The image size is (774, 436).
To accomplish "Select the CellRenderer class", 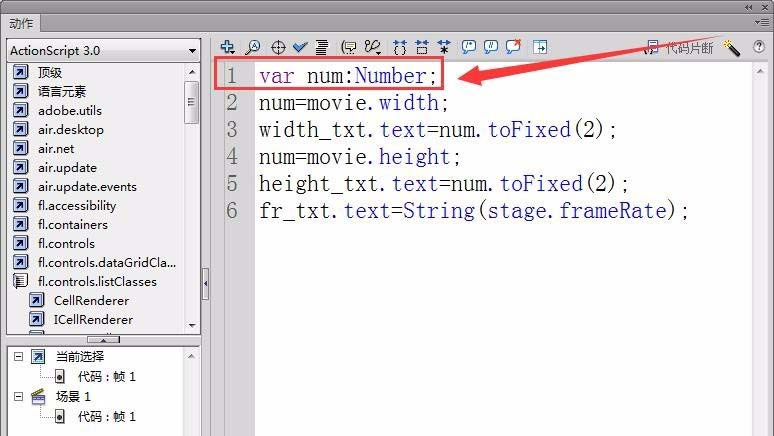I will pos(91,300).
